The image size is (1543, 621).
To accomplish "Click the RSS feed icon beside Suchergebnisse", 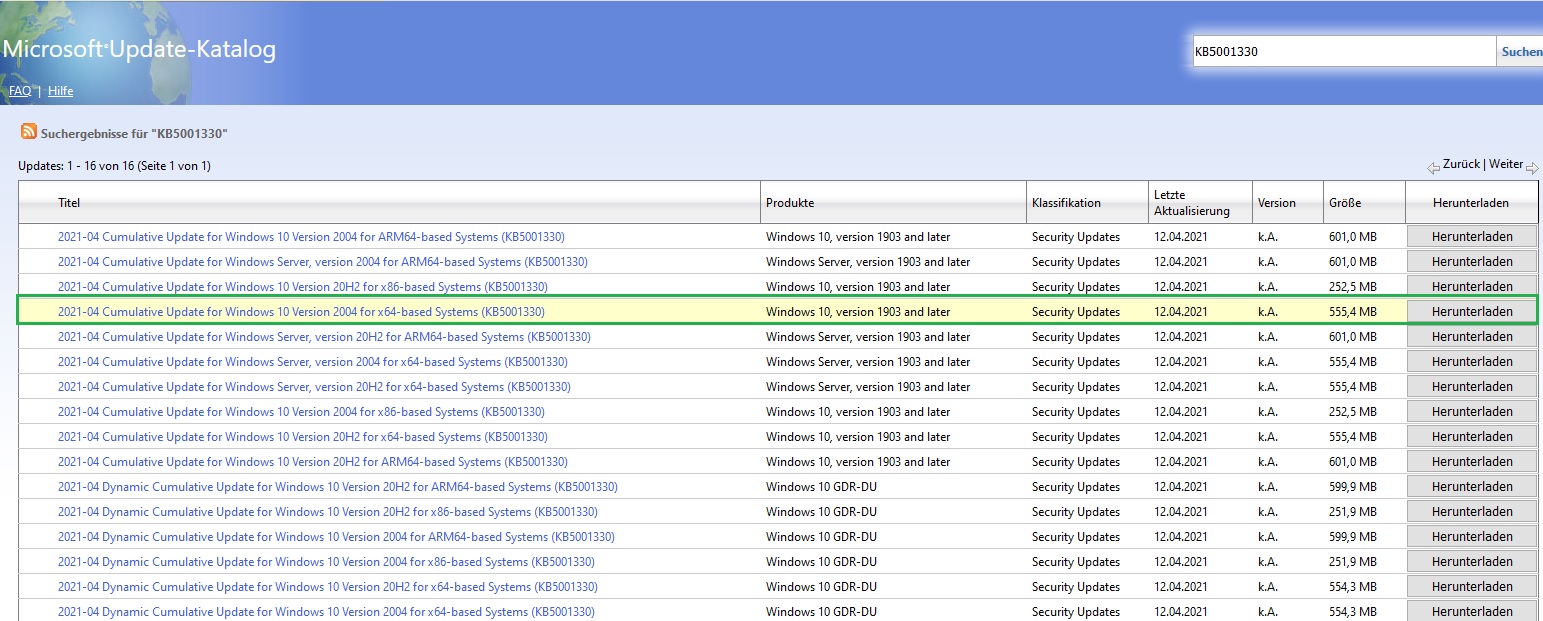I will click(x=29, y=132).
